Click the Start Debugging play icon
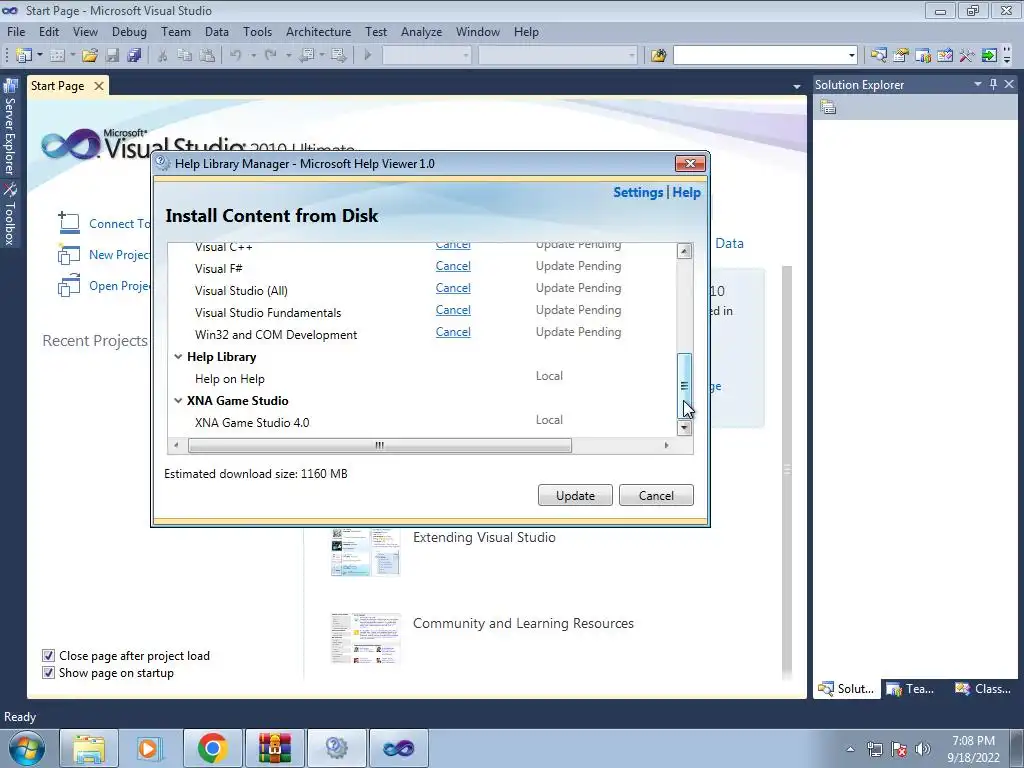Screen dimensions: 1024x768 point(368,56)
